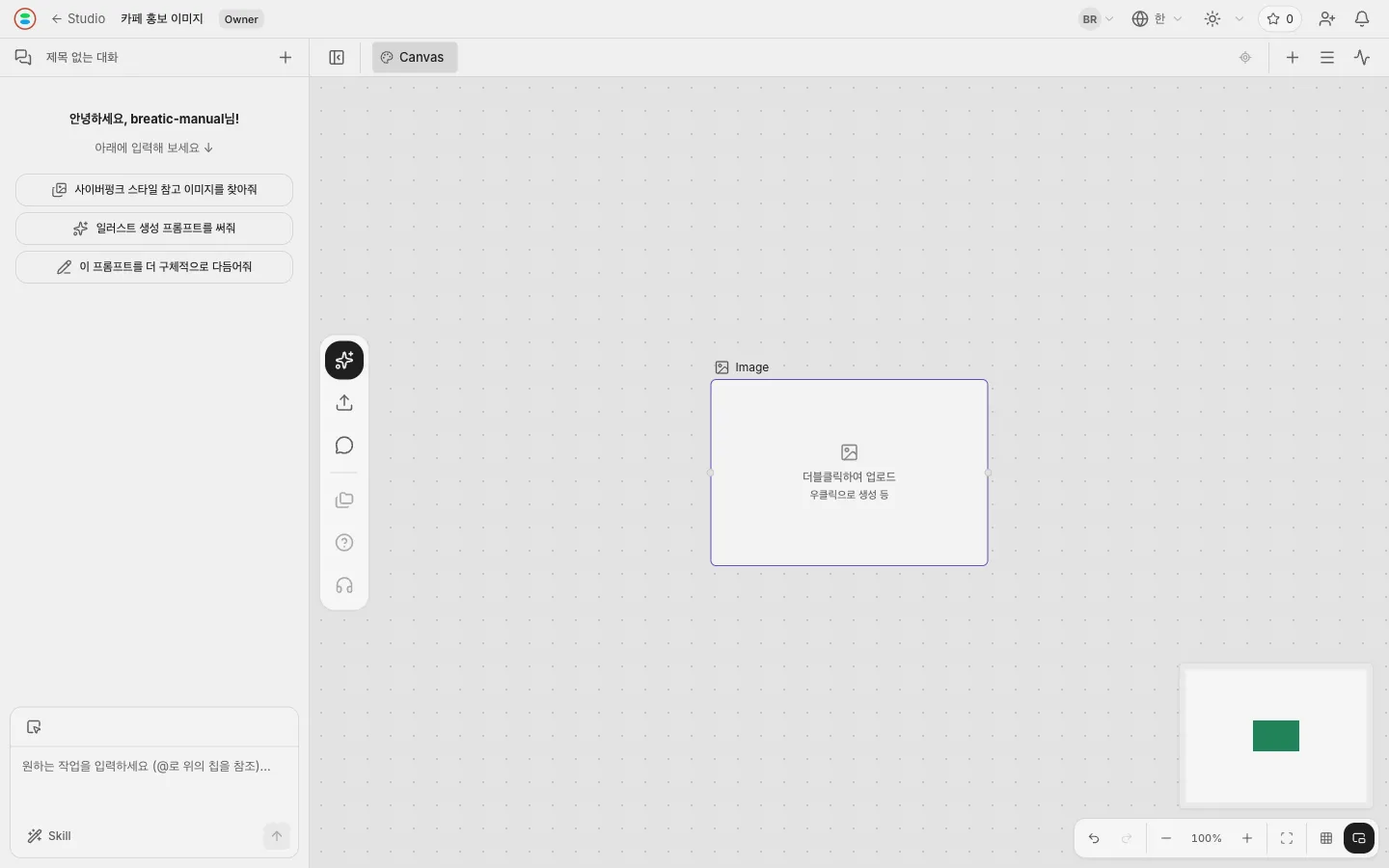Screen dimensions: 1389x868
Task: Open help question mark icon
Action: pos(344,543)
